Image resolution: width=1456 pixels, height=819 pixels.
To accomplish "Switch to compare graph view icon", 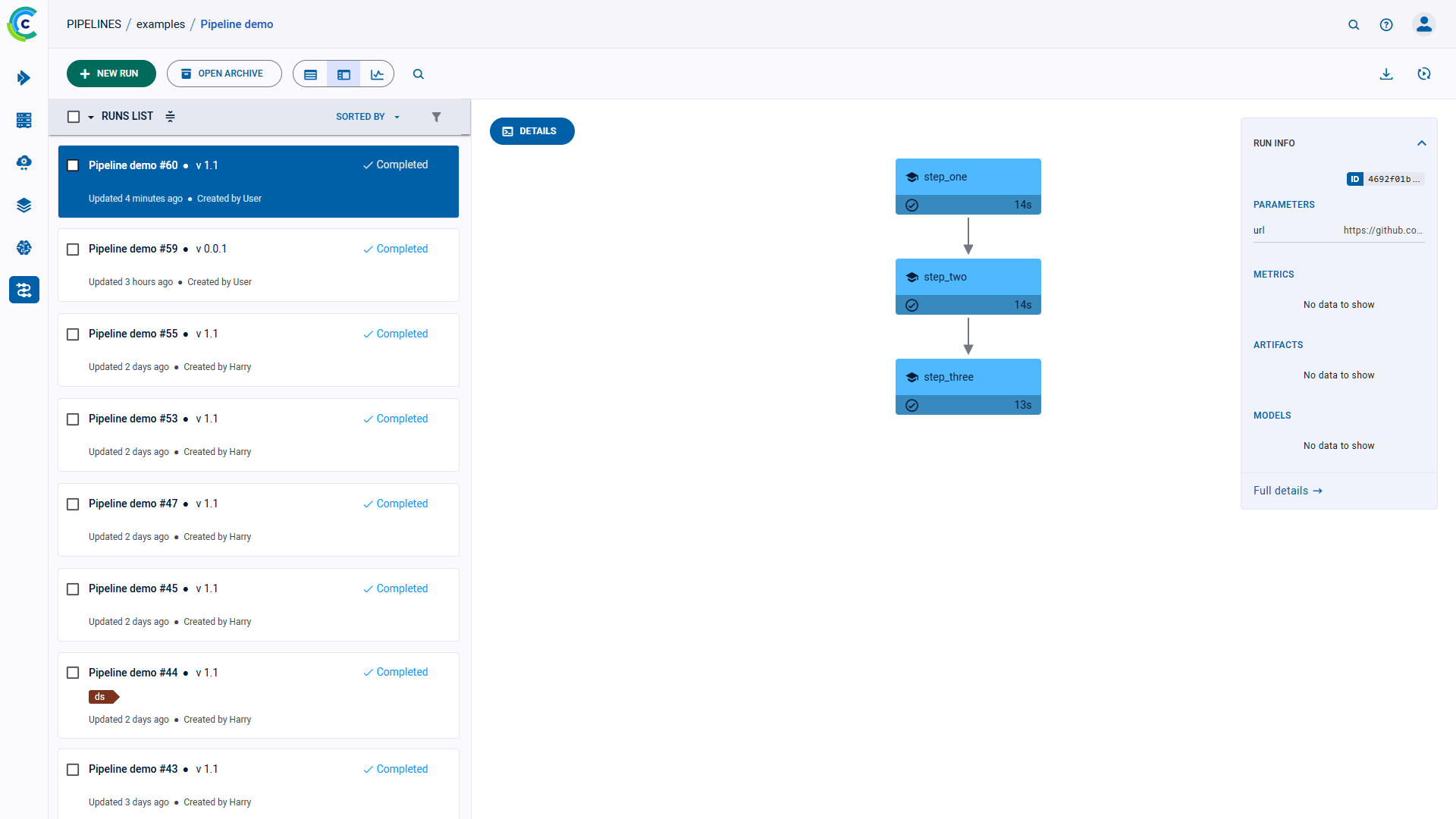I will [x=377, y=74].
